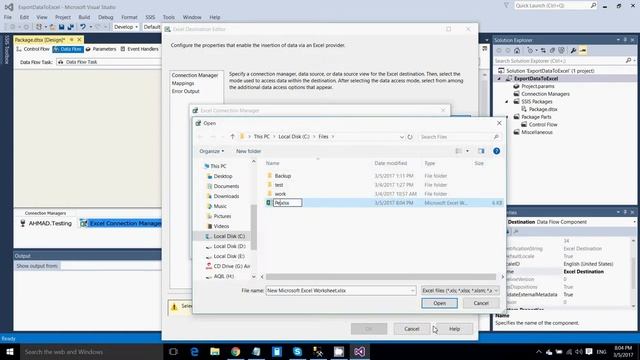Select Pictures in the navigation pane
This screenshot has width=640, height=360.
(x=222, y=216)
